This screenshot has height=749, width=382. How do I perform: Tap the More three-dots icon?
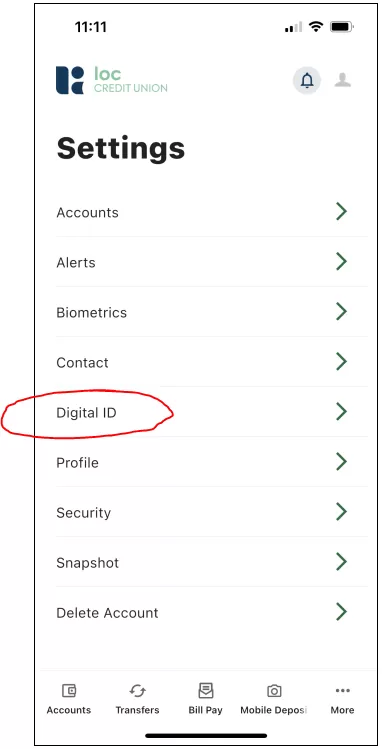pyautogui.click(x=342, y=690)
